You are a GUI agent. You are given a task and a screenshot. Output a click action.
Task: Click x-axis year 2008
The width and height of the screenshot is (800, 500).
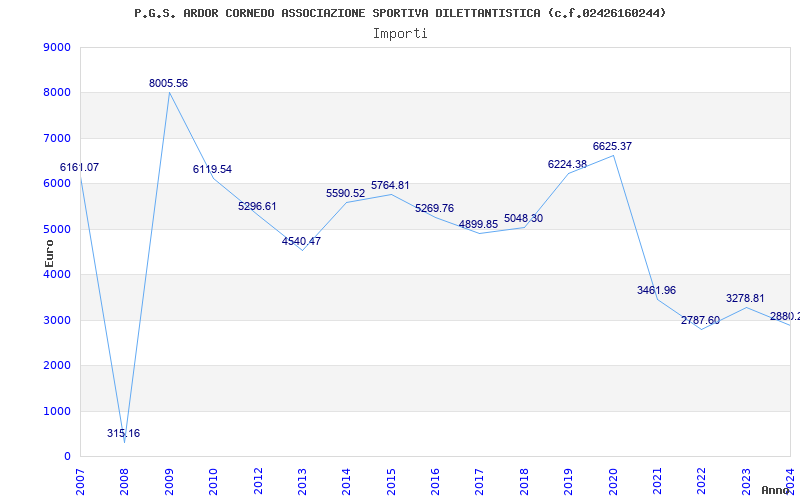(x=124, y=481)
